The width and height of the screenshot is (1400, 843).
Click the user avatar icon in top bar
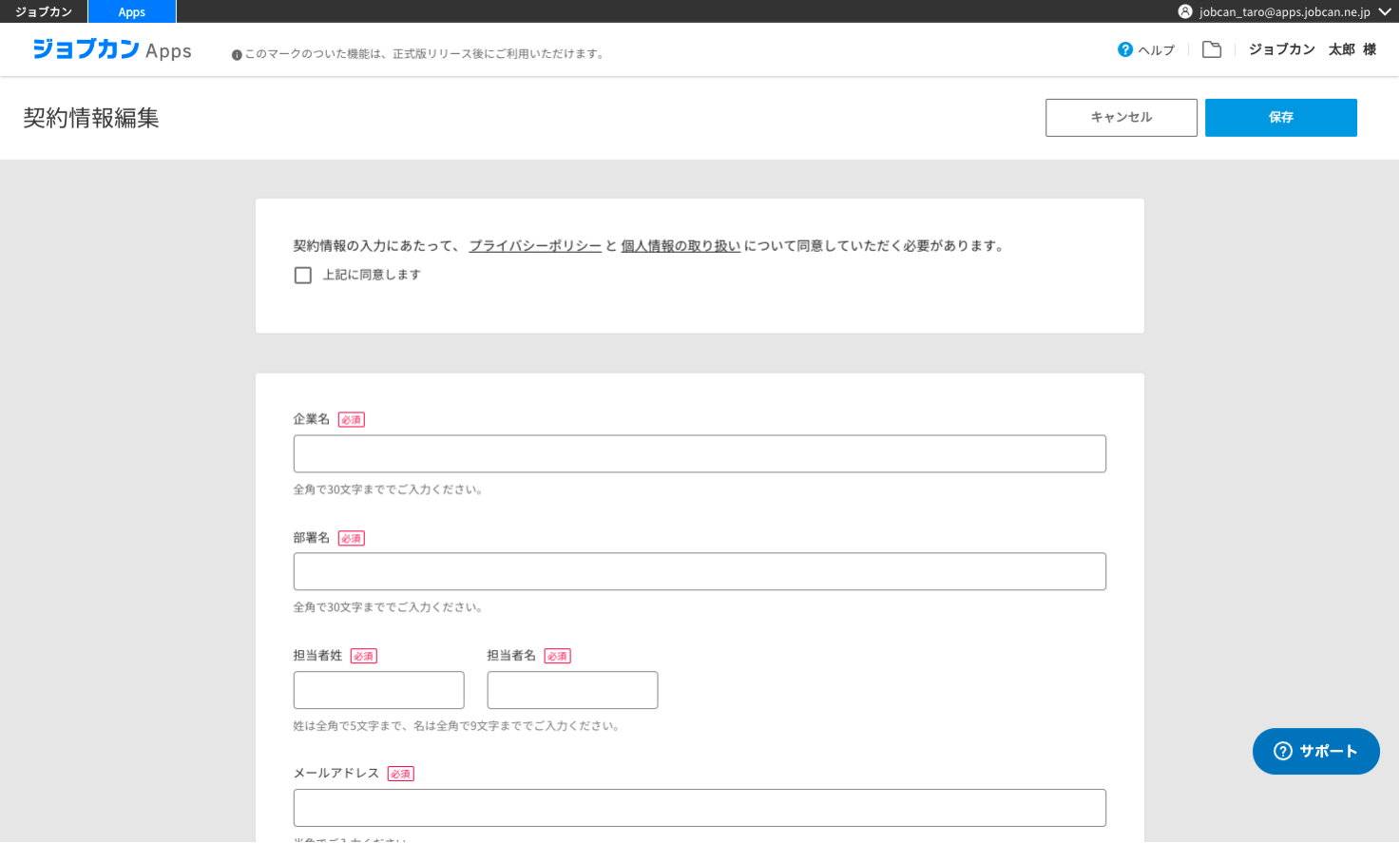tap(1185, 11)
